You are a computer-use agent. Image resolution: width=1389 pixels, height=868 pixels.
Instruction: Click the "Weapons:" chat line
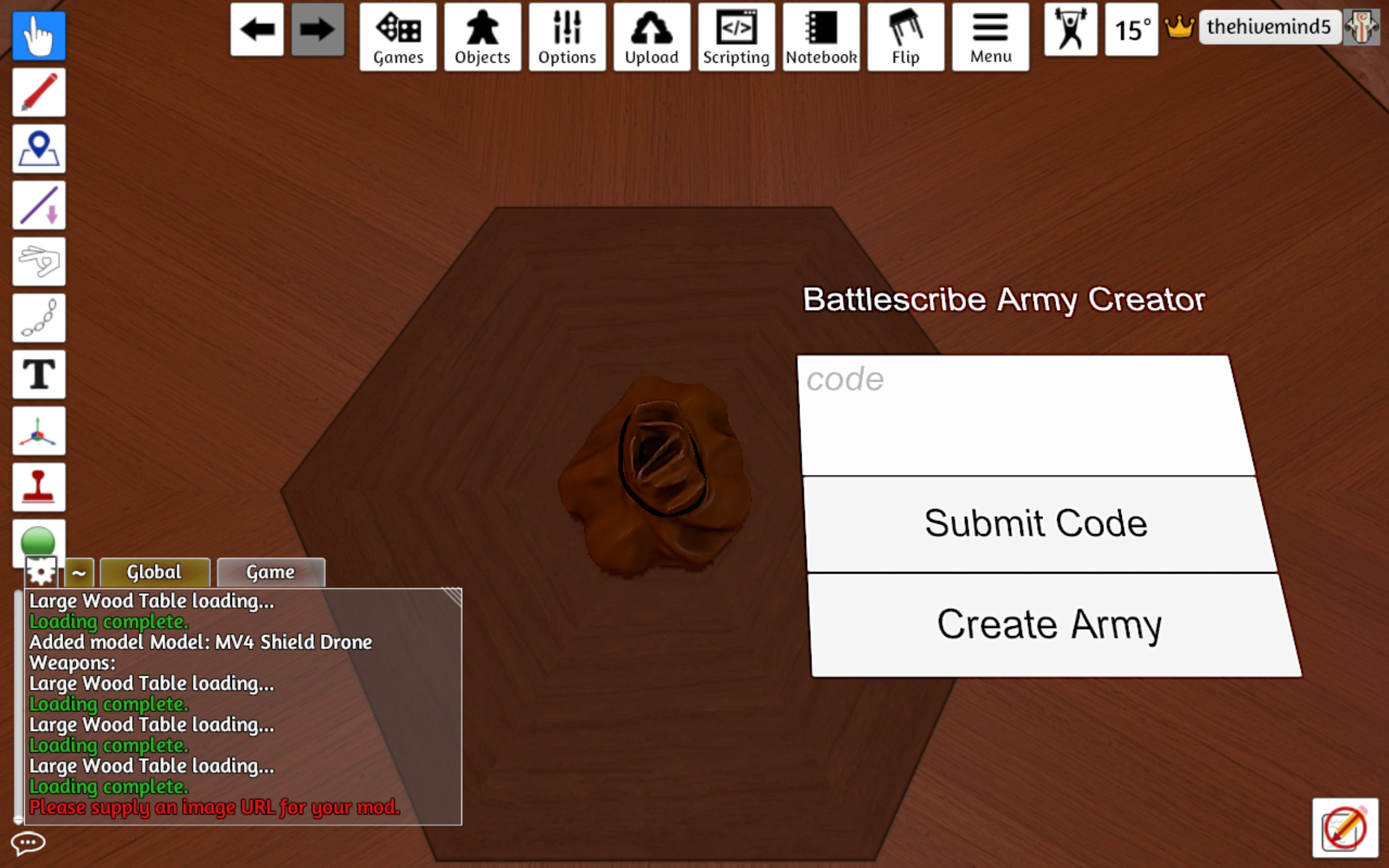click(72, 663)
